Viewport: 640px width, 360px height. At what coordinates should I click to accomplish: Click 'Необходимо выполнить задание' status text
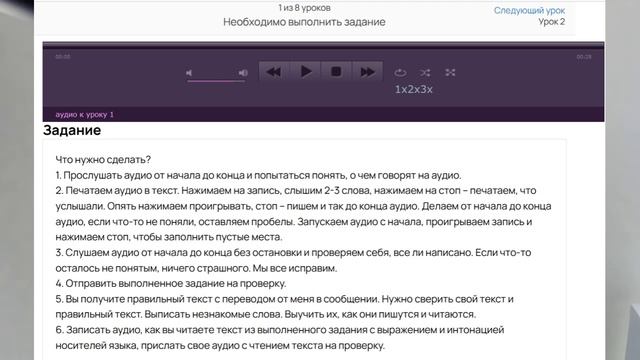(x=304, y=22)
